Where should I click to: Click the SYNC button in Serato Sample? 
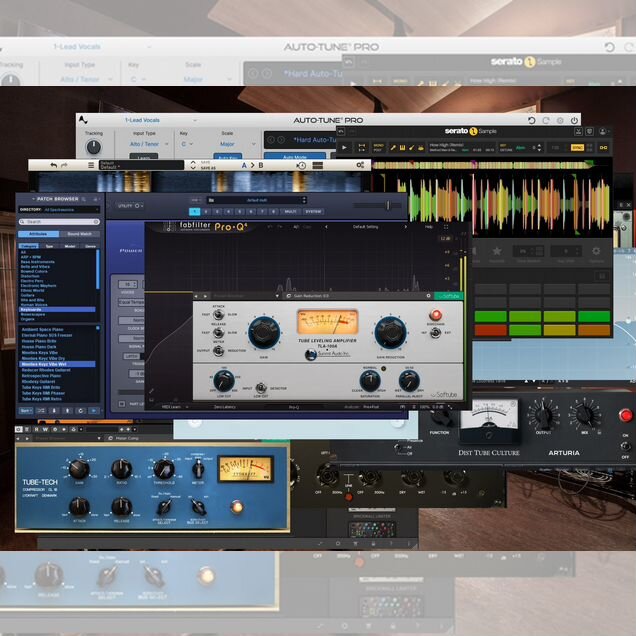coord(577,148)
